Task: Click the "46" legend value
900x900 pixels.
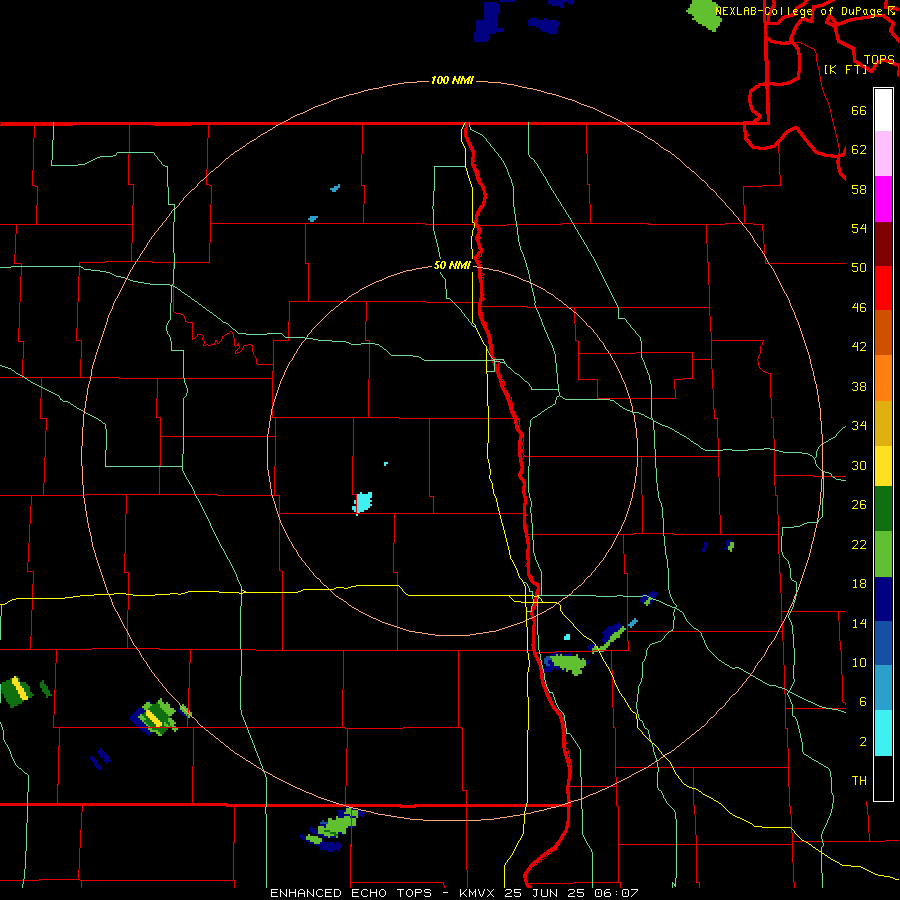Action: click(x=859, y=308)
